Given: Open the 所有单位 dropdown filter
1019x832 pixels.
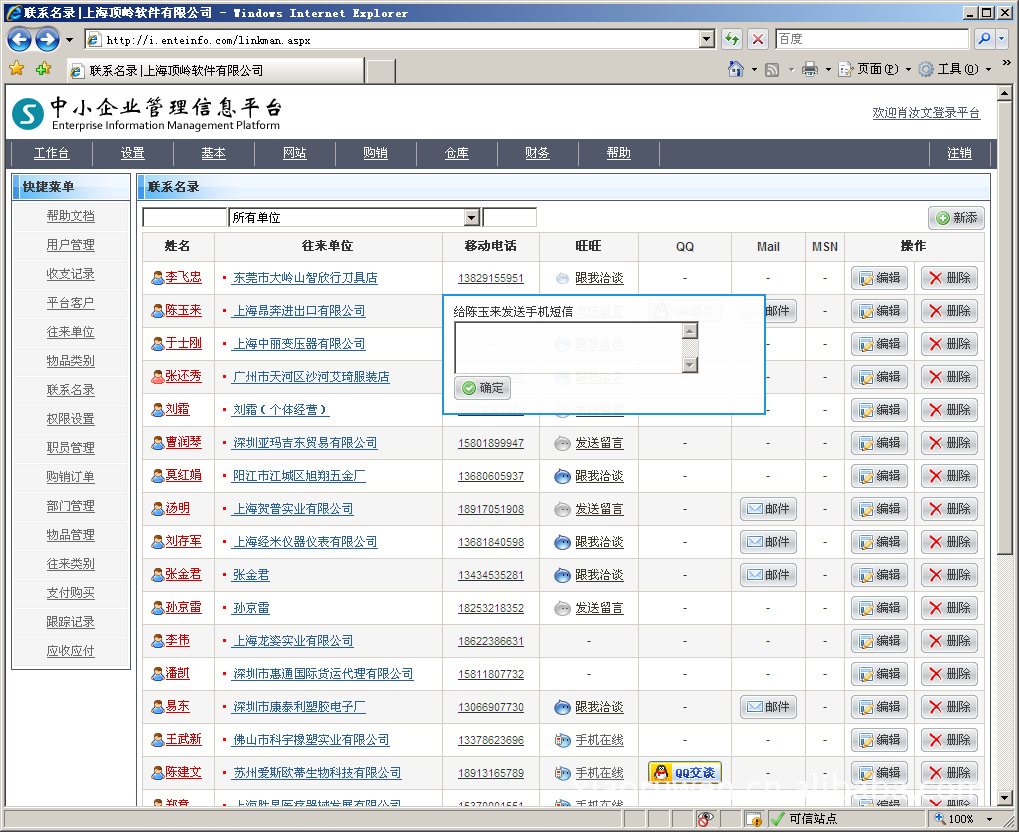Looking at the screenshot, I should click(471, 217).
